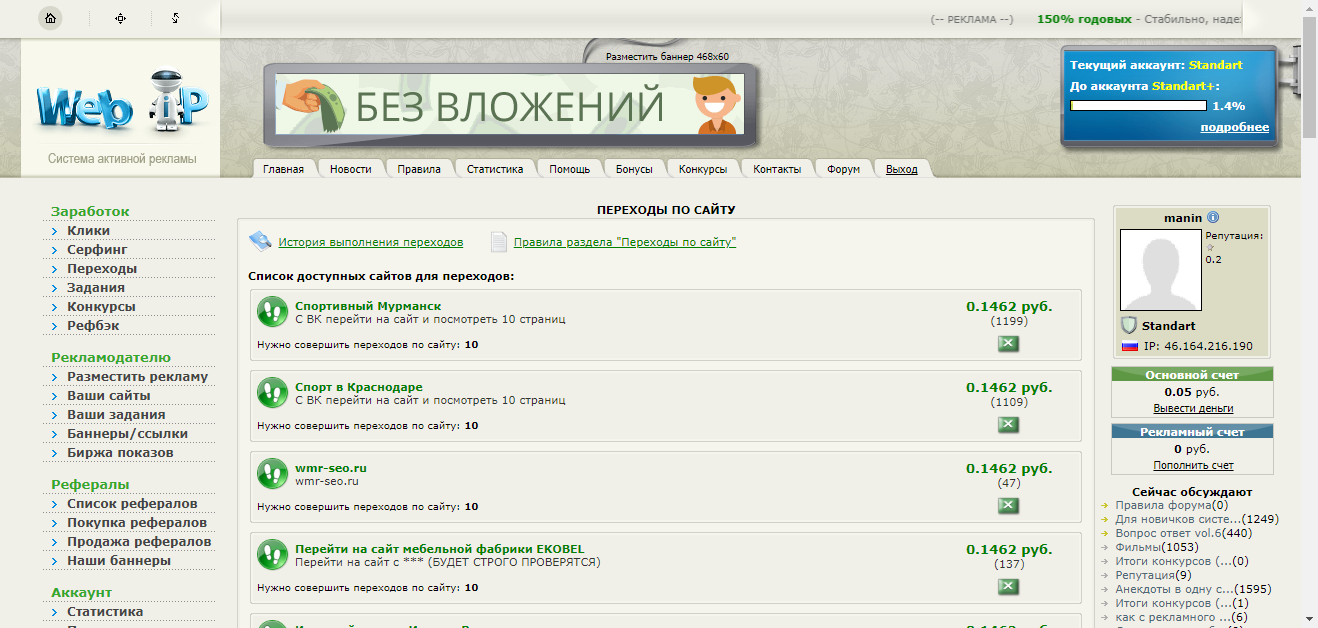Click the user avatar placeholder image

[x=1160, y=270]
